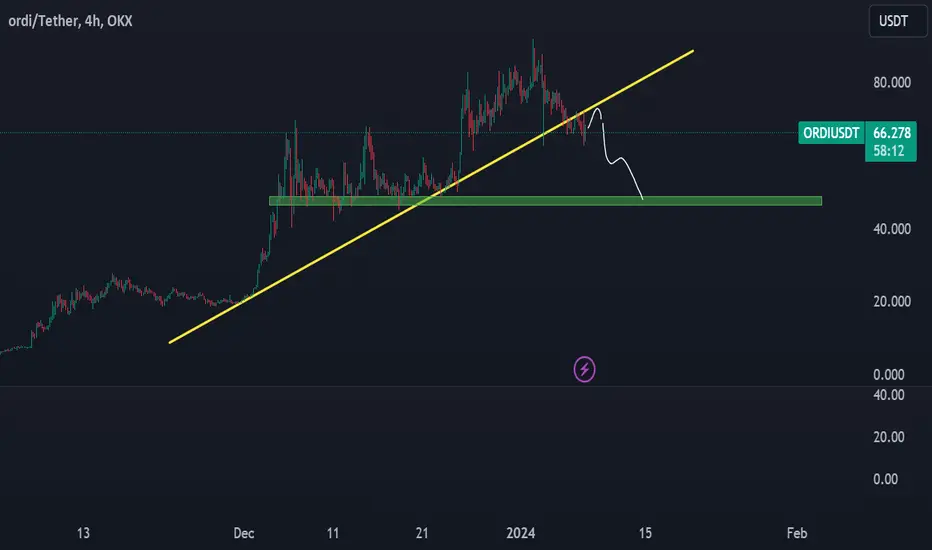The image size is (932, 550).
Task: Click the 13 date on time axis
Action: [x=83, y=533]
